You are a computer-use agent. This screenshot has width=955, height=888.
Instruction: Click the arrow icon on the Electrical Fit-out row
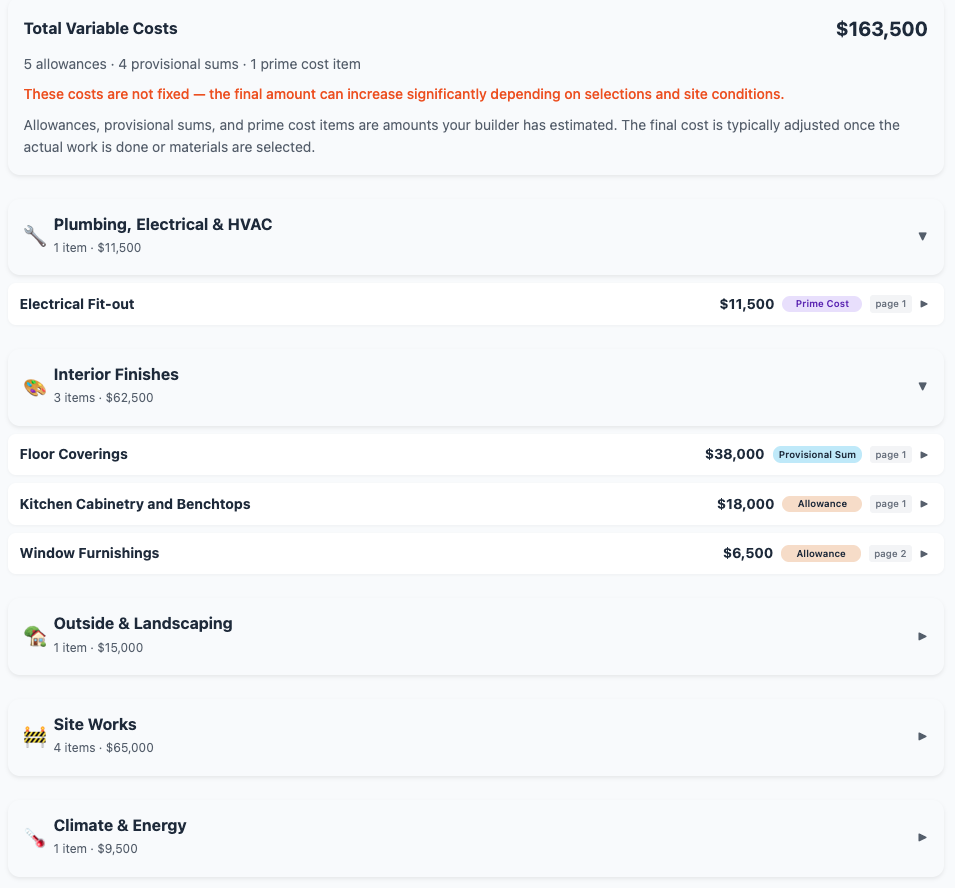point(924,303)
